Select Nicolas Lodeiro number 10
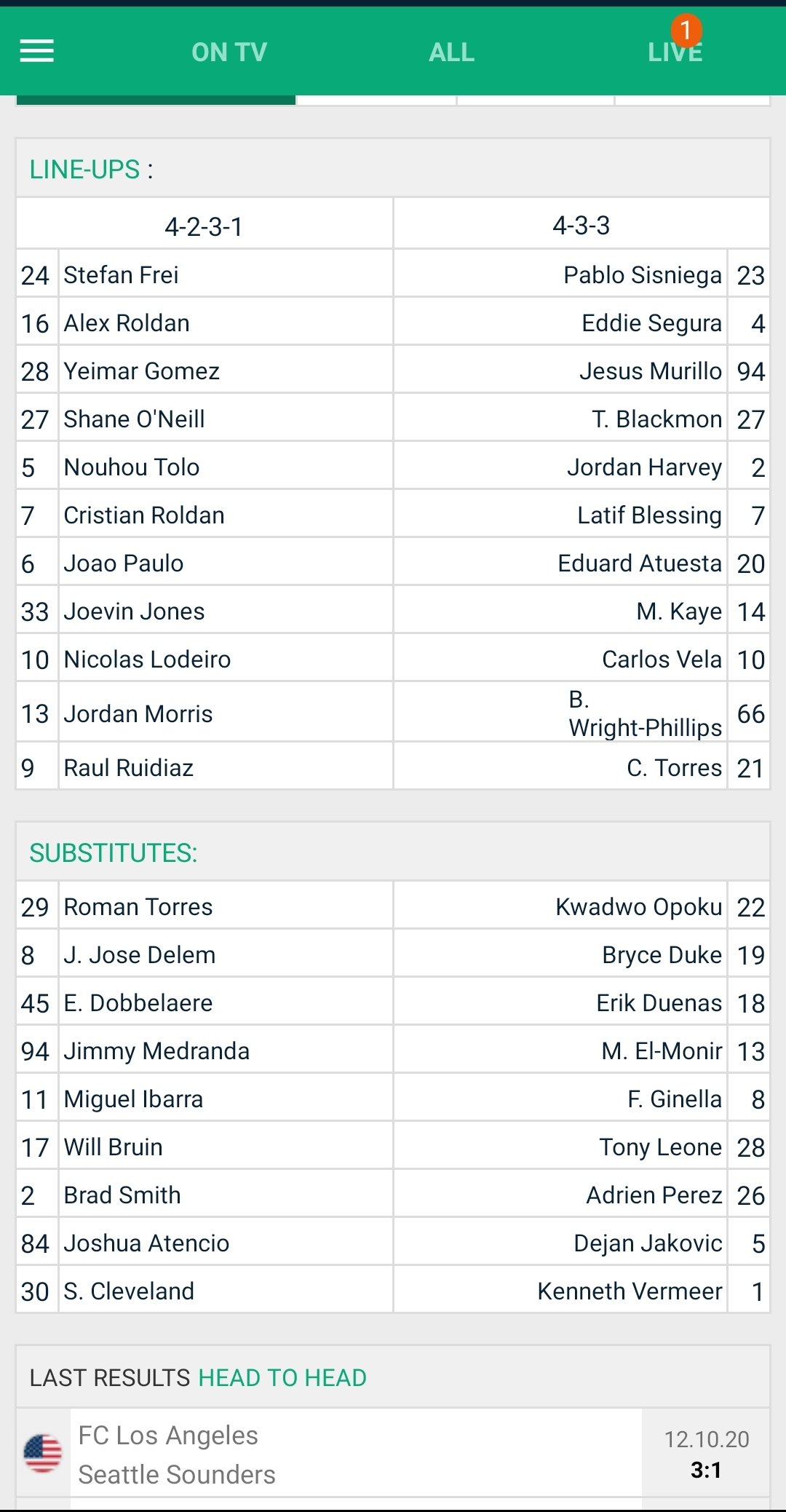This screenshot has height=1512, width=786. tap(35, 660)
